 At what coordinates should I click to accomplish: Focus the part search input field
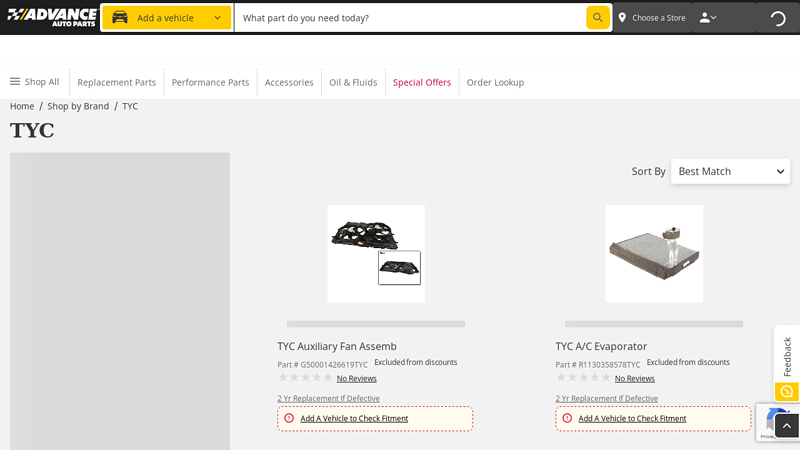coord(411,18)
